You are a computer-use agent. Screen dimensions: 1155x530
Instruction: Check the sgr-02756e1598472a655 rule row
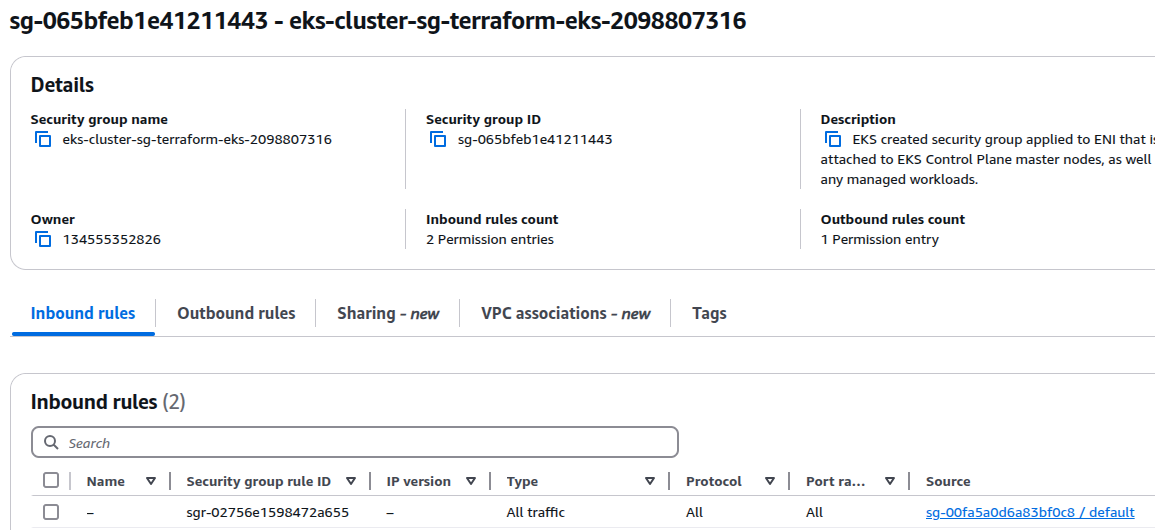tap(51, 512)
